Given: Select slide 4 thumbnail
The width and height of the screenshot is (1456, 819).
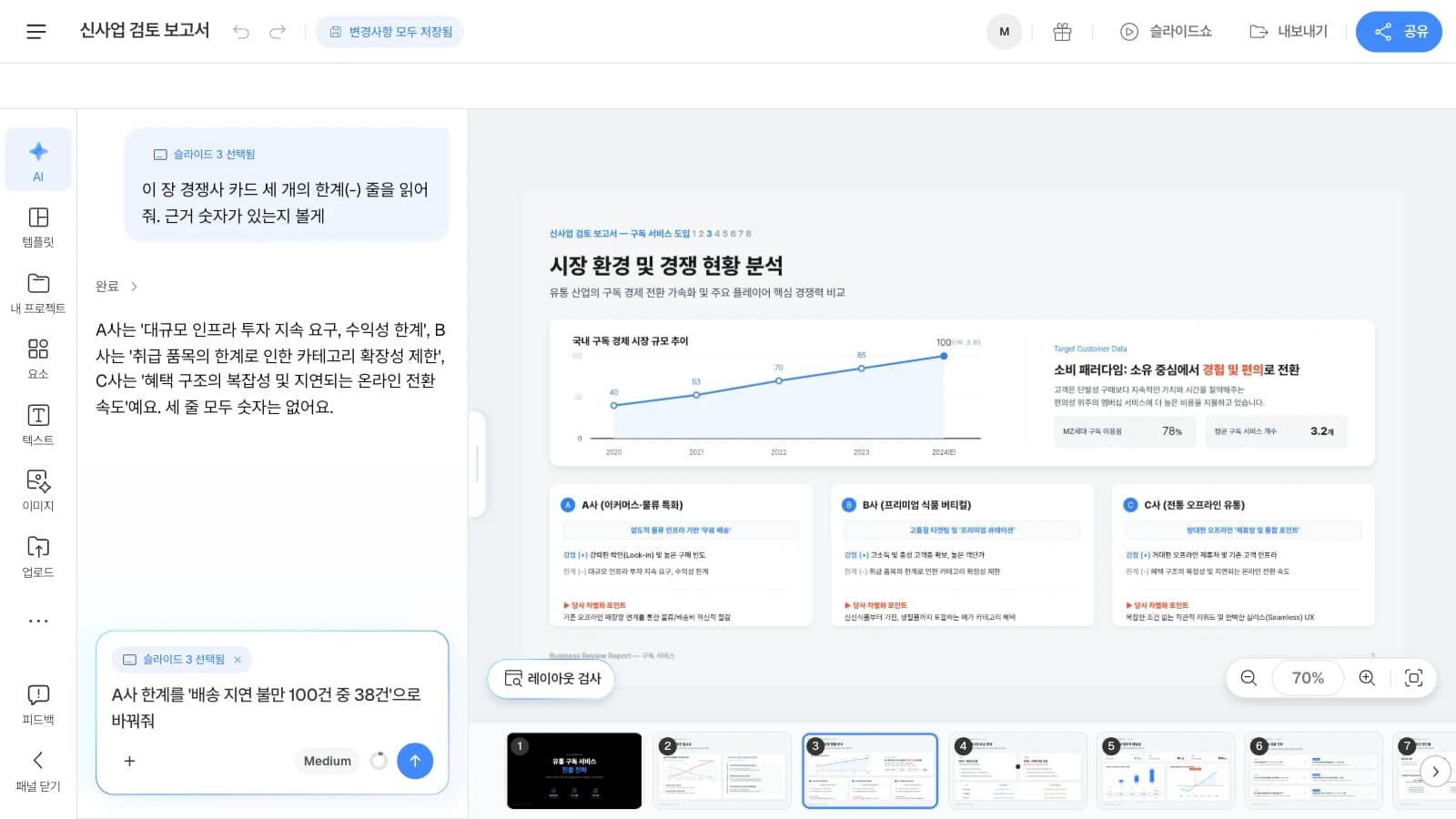Looking at the screenshot, I should (1016, 771).
